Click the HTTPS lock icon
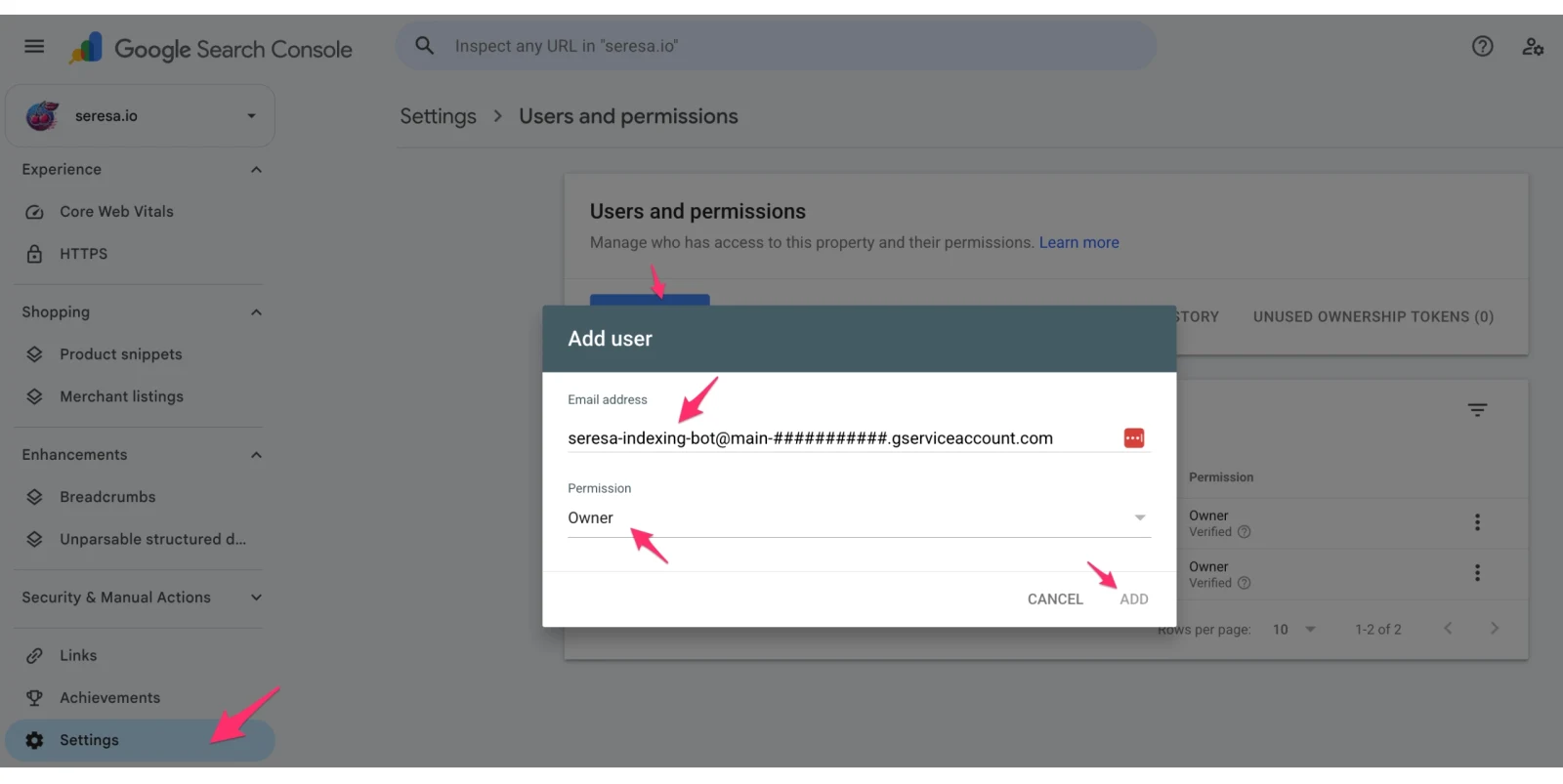 click(x=34, y=254)
